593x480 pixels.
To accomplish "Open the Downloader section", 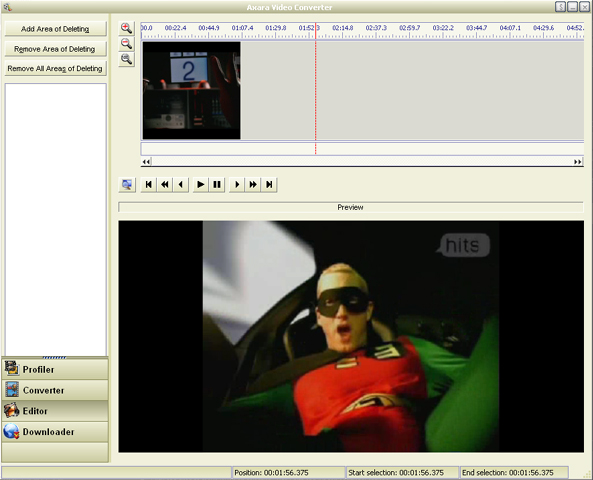I will (x=55, y=432).
